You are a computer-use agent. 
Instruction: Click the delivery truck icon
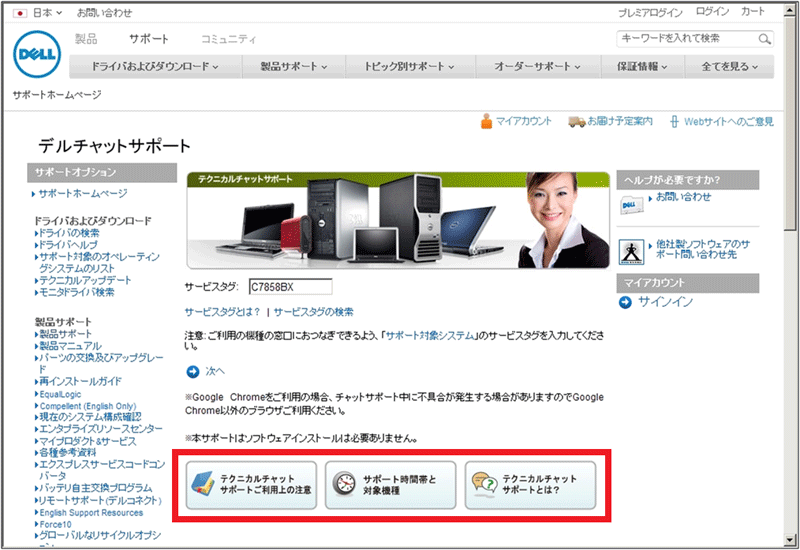point(577,121)
